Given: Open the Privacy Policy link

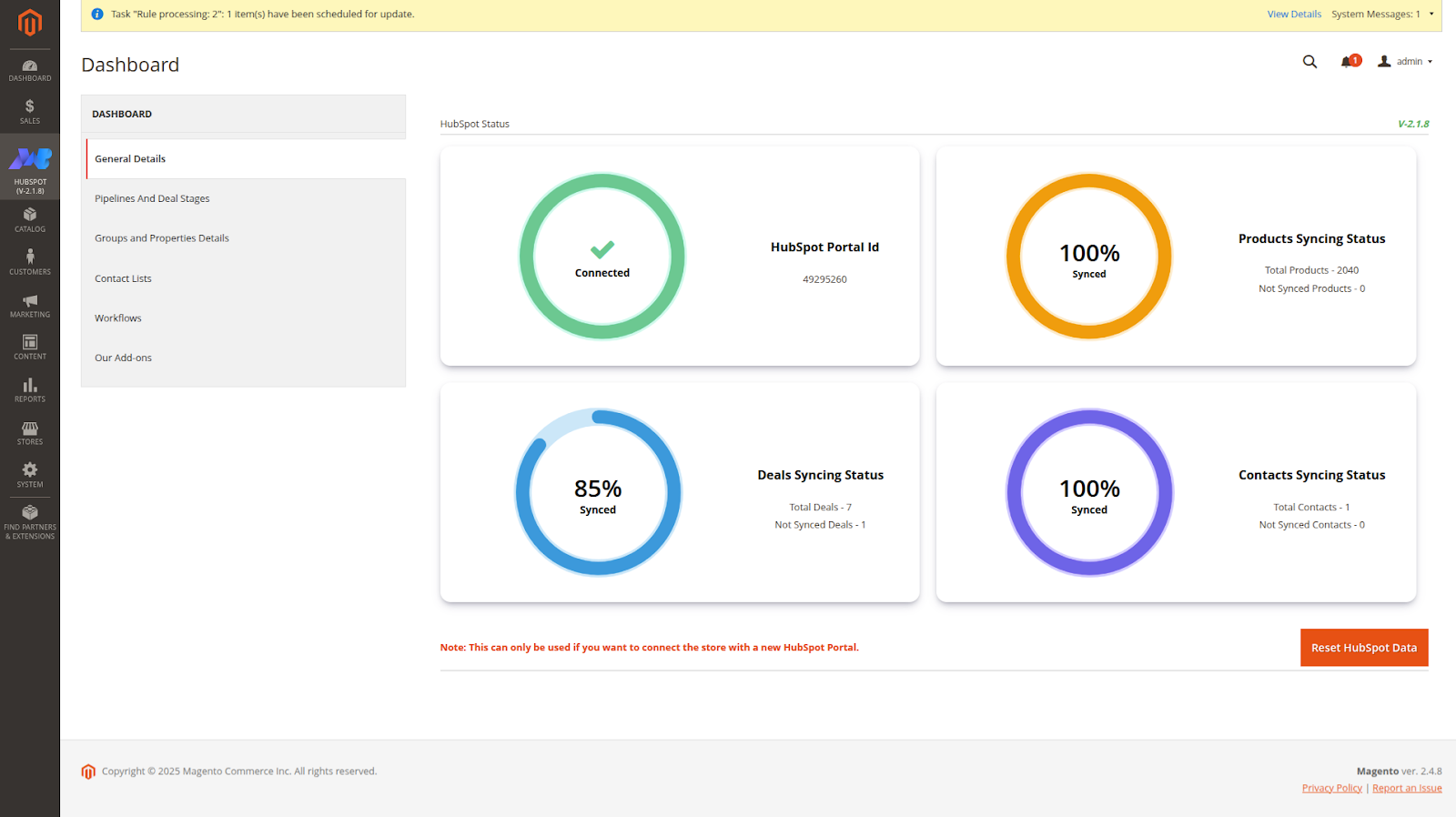Looking at the screenshot, I should point(1332,788).
